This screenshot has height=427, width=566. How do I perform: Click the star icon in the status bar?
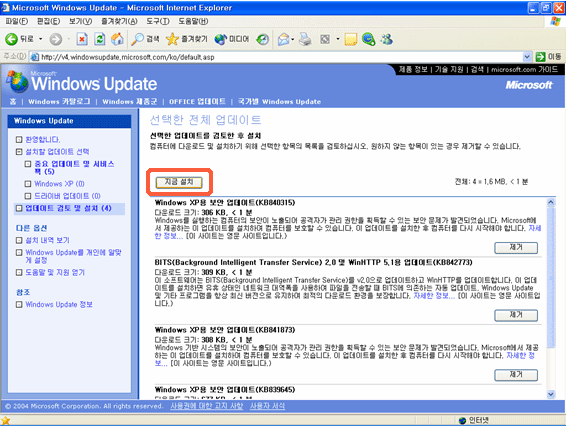point(5,421)
